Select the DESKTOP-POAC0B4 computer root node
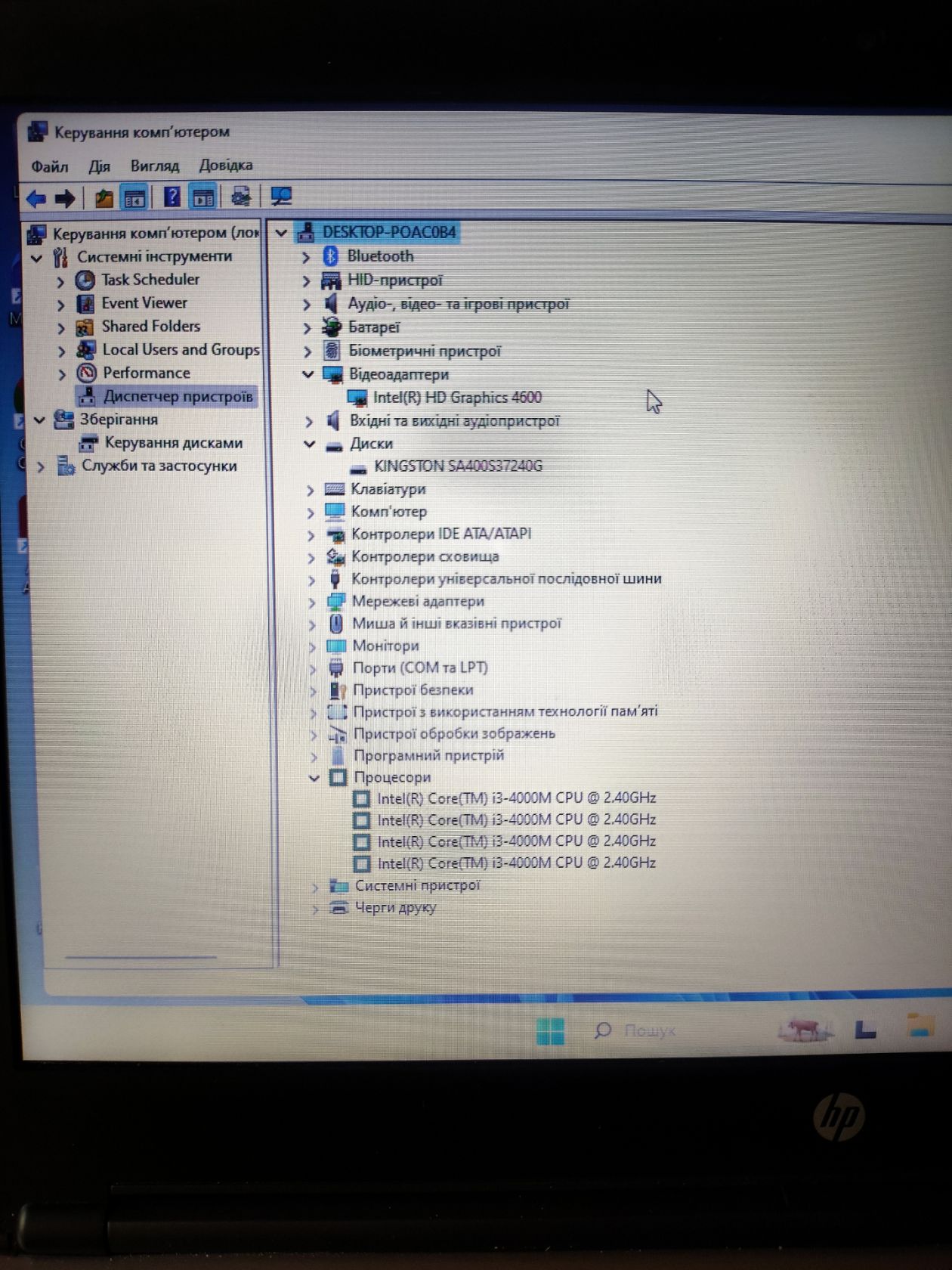 (x=389, y=232)
